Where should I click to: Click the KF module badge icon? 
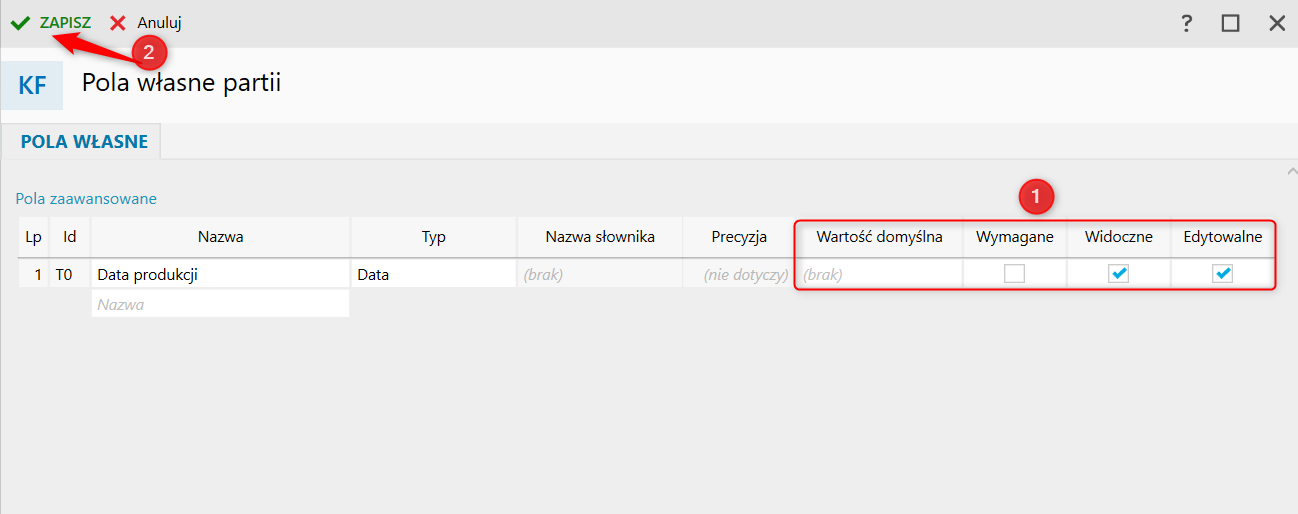32,85
